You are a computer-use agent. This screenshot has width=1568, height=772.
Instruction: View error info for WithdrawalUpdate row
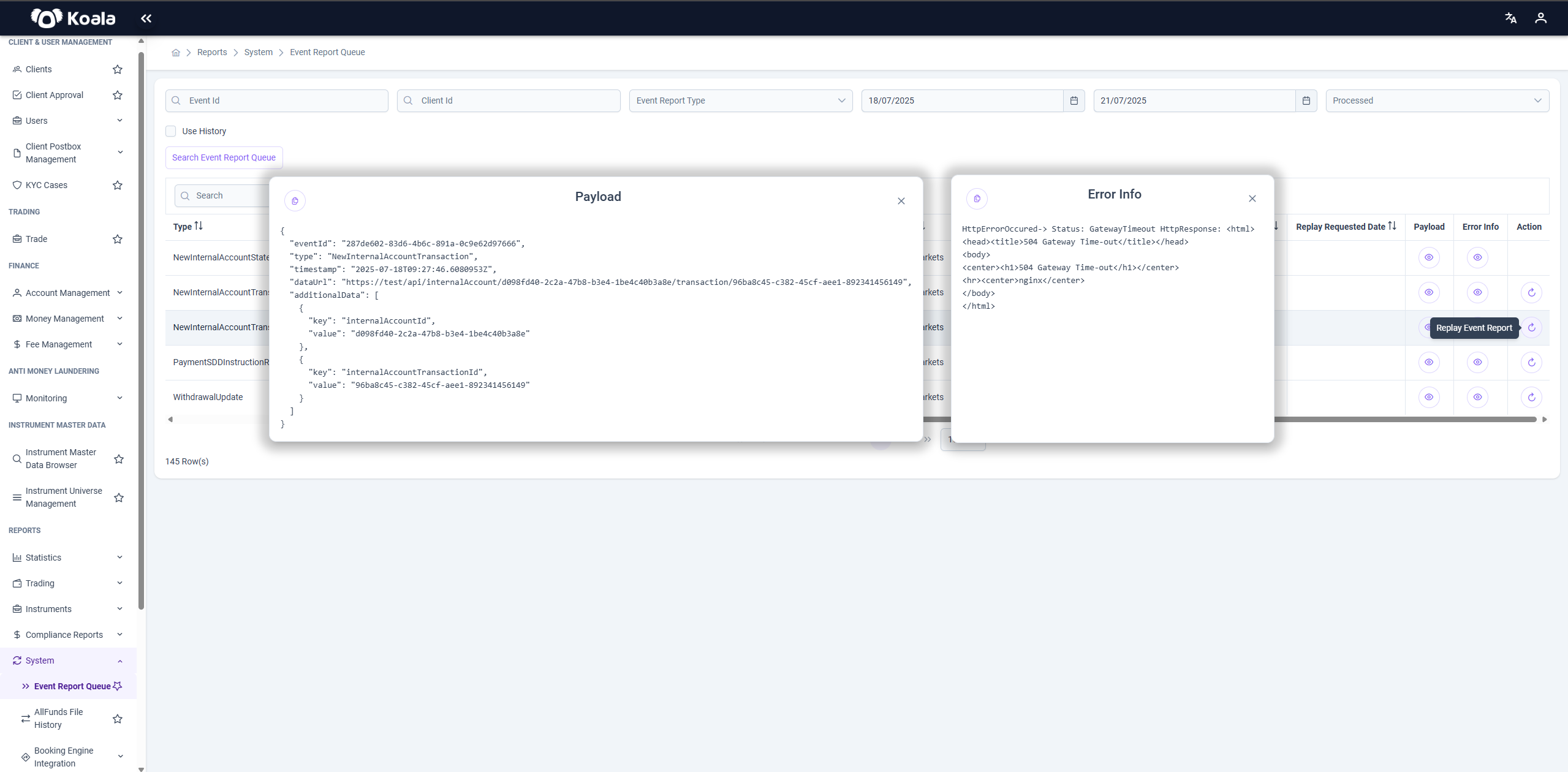[x=1477, y=397]
